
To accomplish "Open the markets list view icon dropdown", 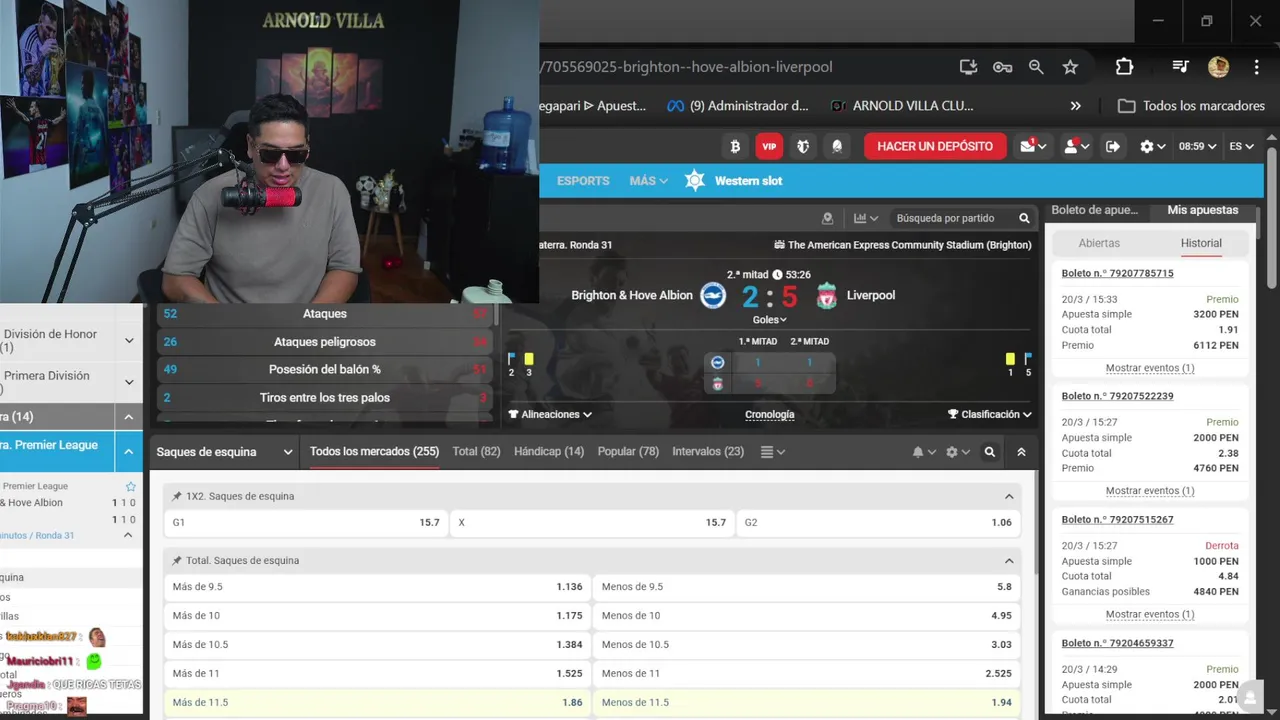I will 773,452.
